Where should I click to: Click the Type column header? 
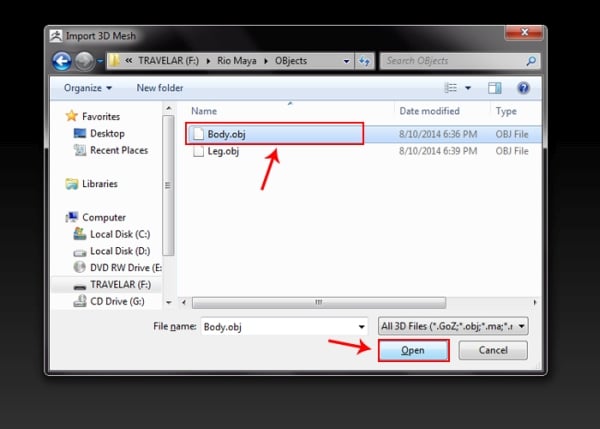tap(506, 111)
